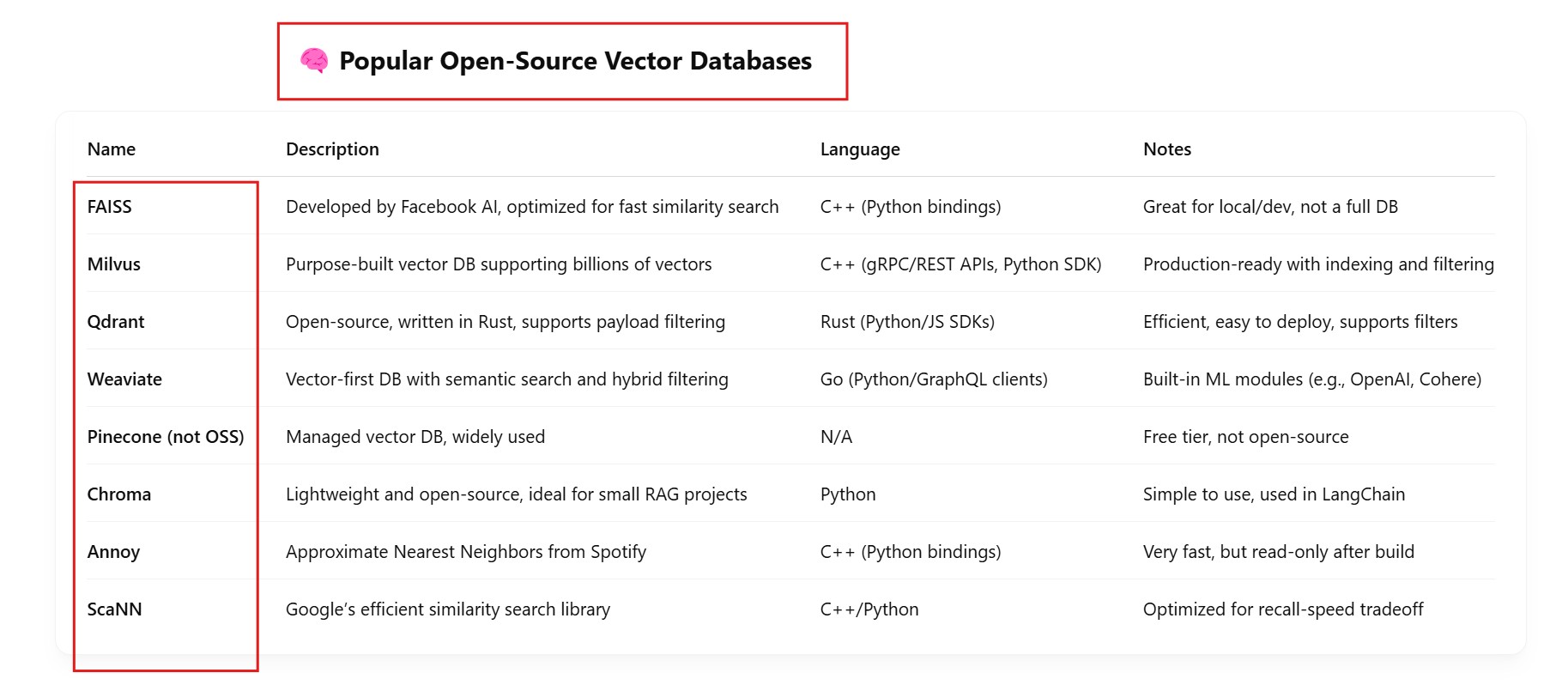Select the Free tier, not open-source note

click(1245, 437)
